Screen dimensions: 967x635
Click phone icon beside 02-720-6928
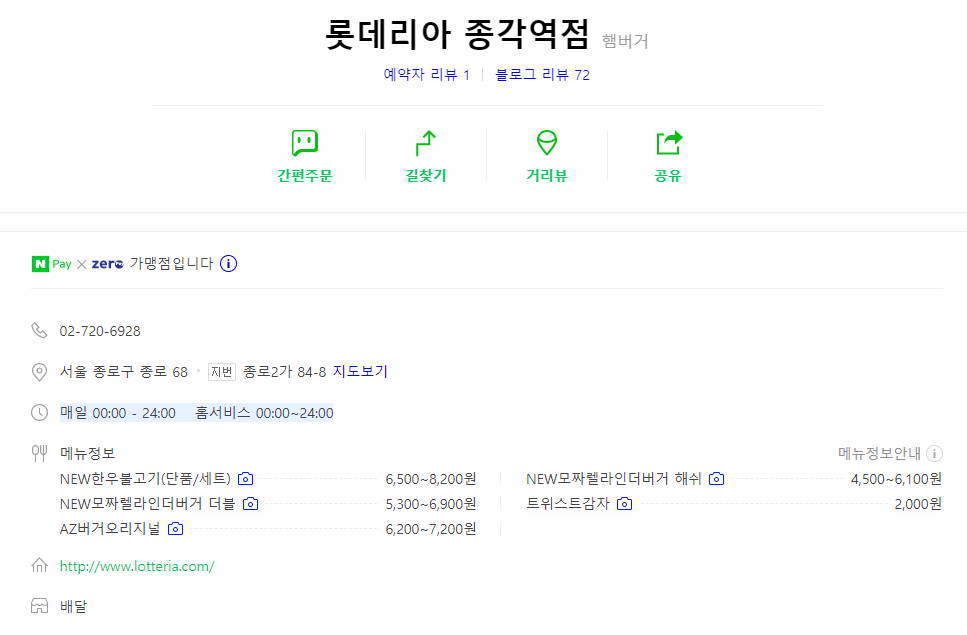click(x=39, y=330)
